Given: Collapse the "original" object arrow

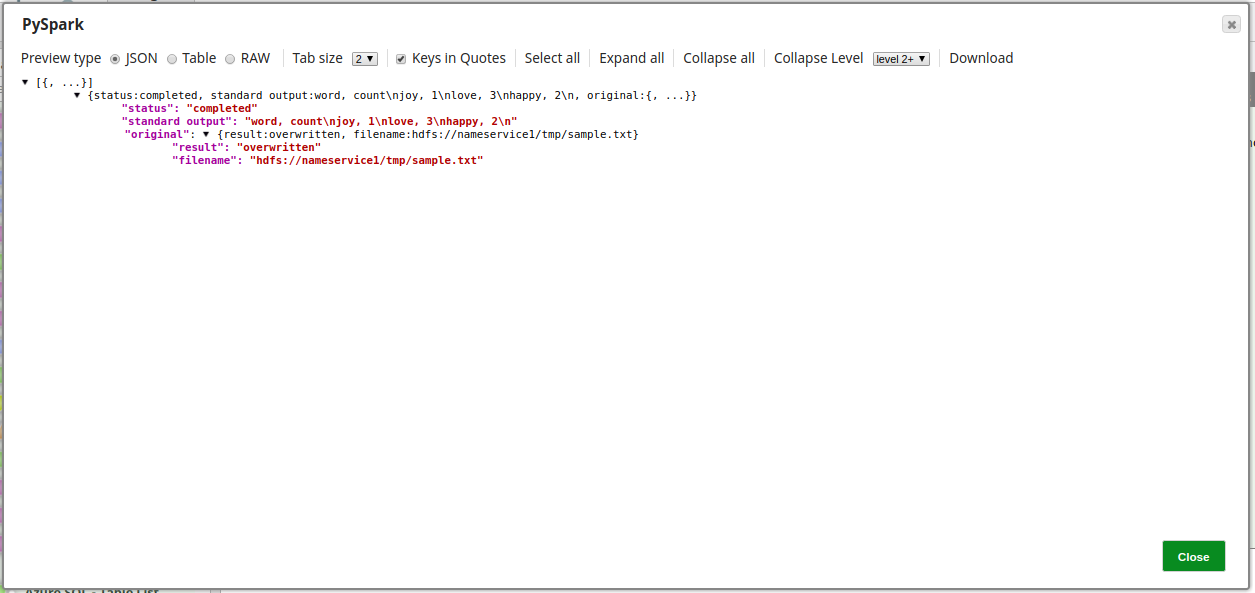Looking at the screenshot, I should coord(206,134).
